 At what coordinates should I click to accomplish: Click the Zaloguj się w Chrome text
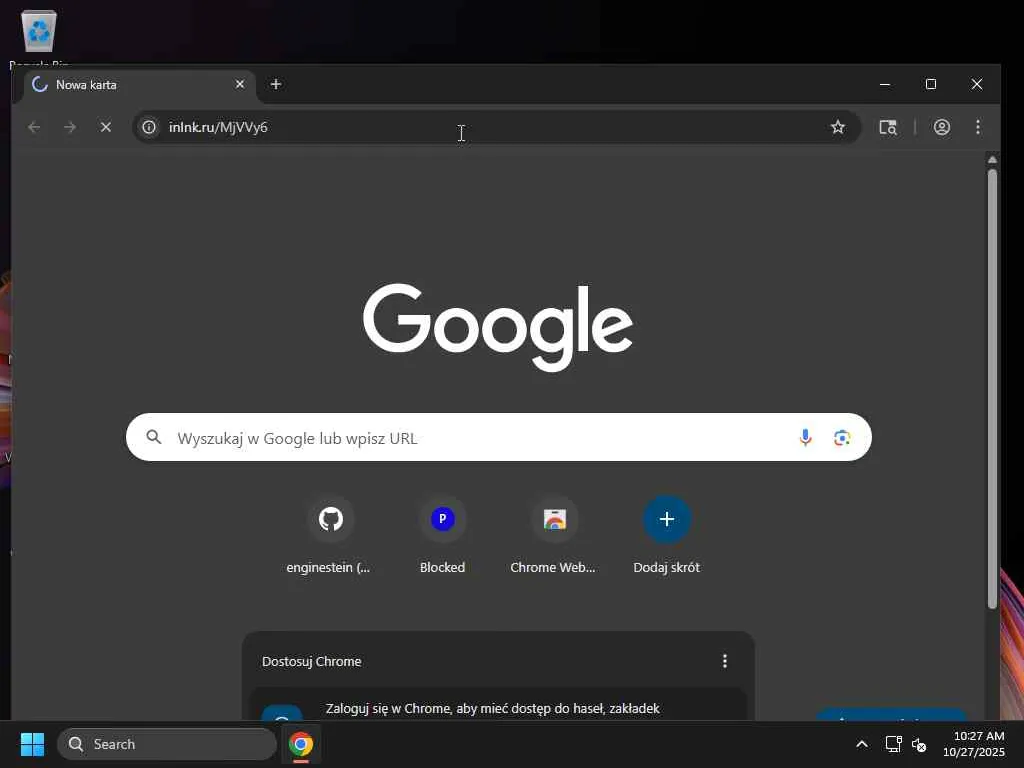492,709
